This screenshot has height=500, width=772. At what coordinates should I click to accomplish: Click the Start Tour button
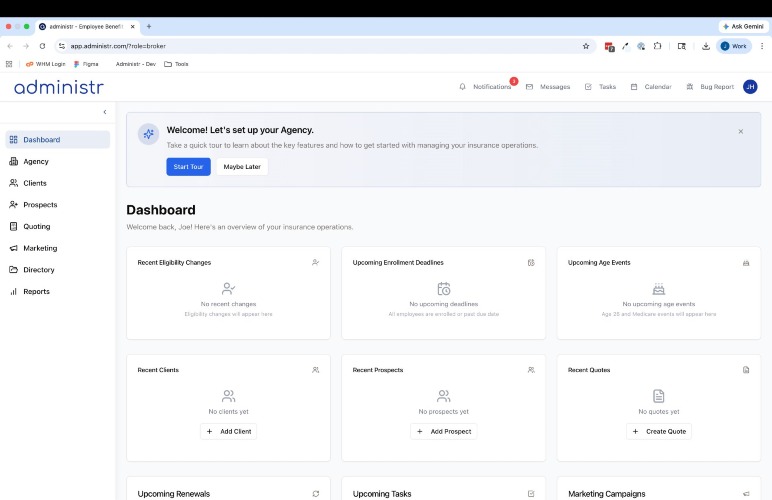tap(188, 167)
